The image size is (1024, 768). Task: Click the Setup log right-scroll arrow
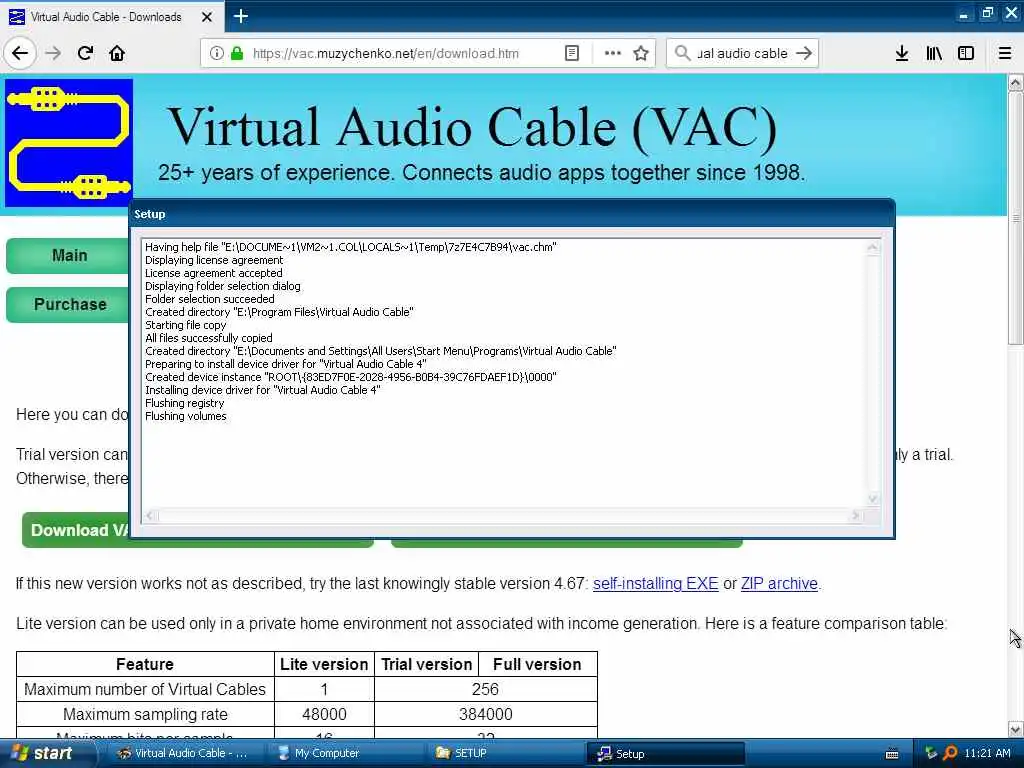pos(856,515)
